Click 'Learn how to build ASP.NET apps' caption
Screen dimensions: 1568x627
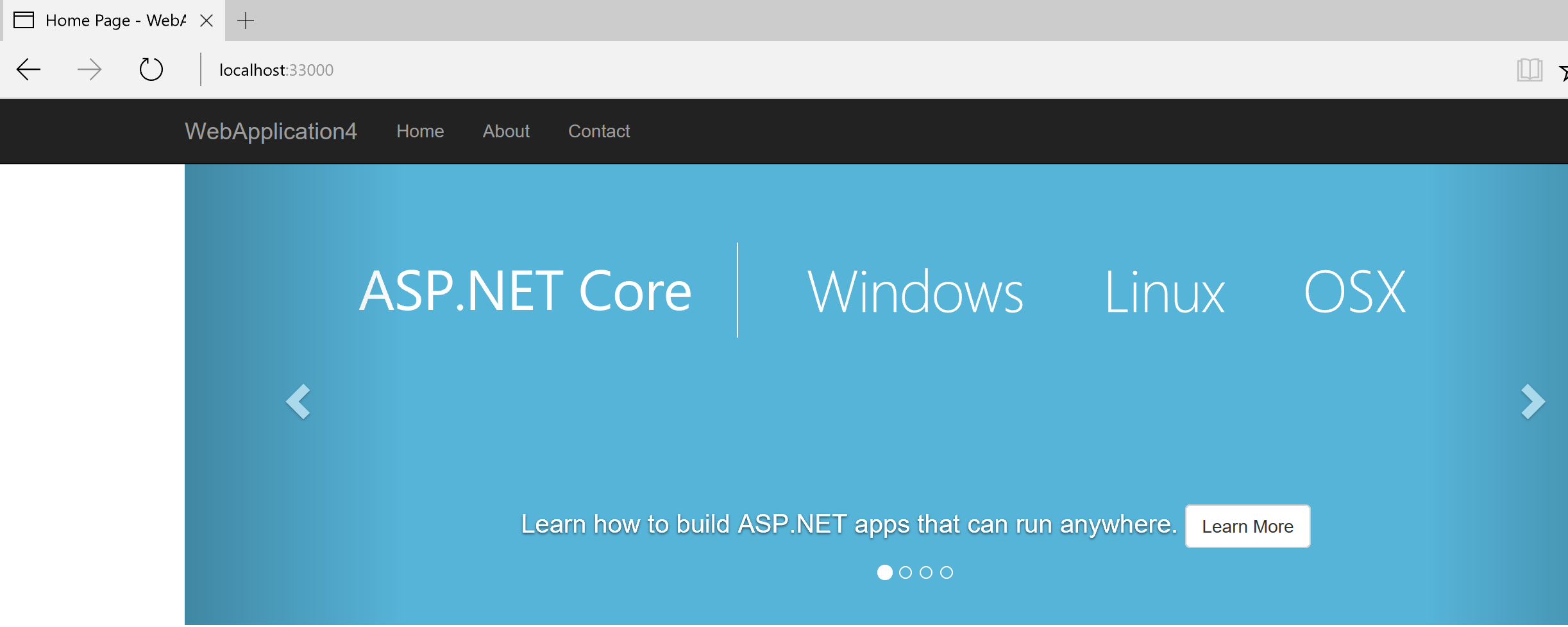tap(849, 524)
